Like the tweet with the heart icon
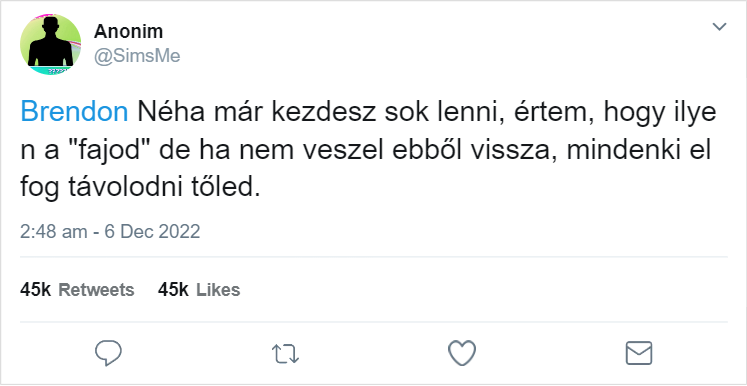Viewport: 747px width, 386px height. click(x=462, y=353)
